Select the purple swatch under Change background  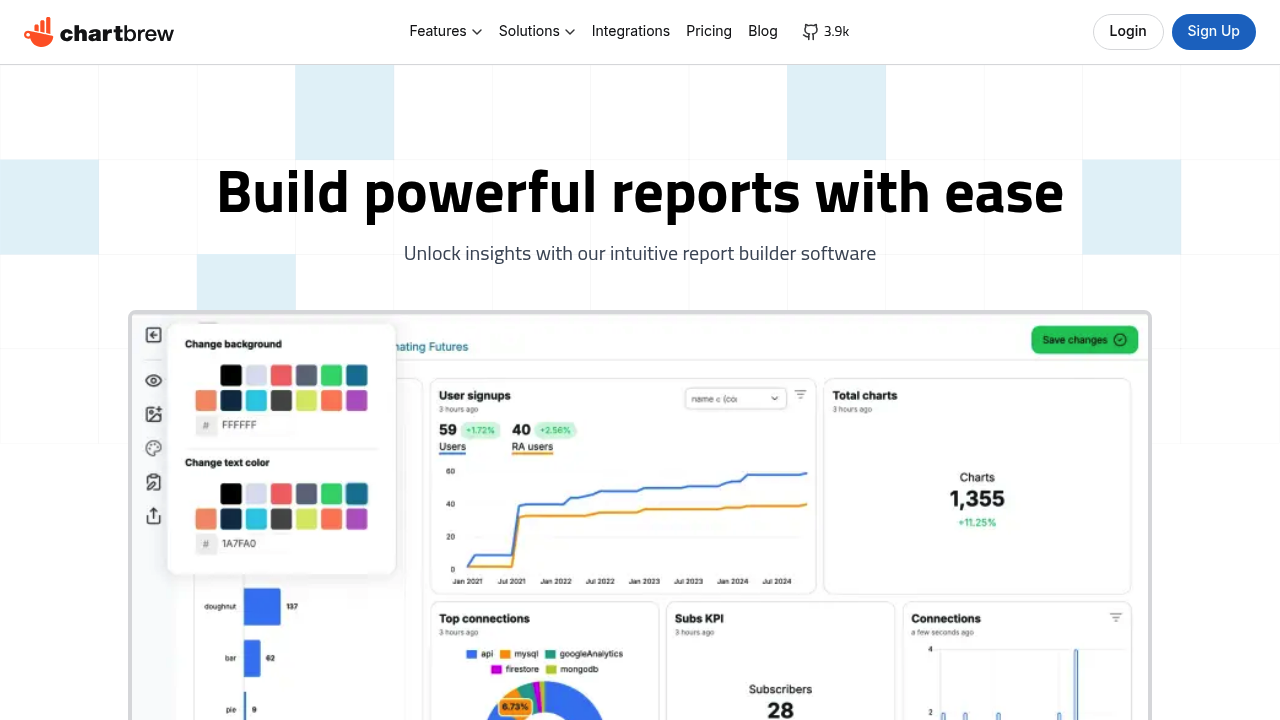[356, 400]
